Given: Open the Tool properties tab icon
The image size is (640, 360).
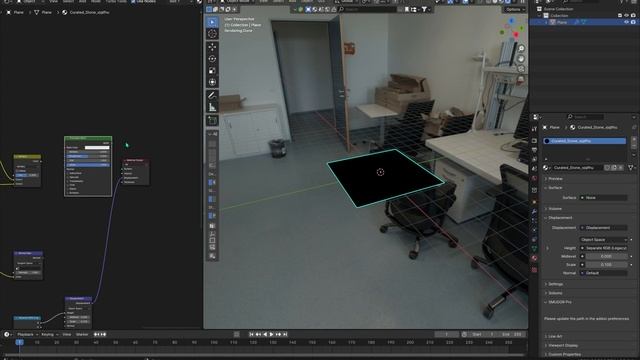Looking at the screenshot, I should [x=534, y=129].
